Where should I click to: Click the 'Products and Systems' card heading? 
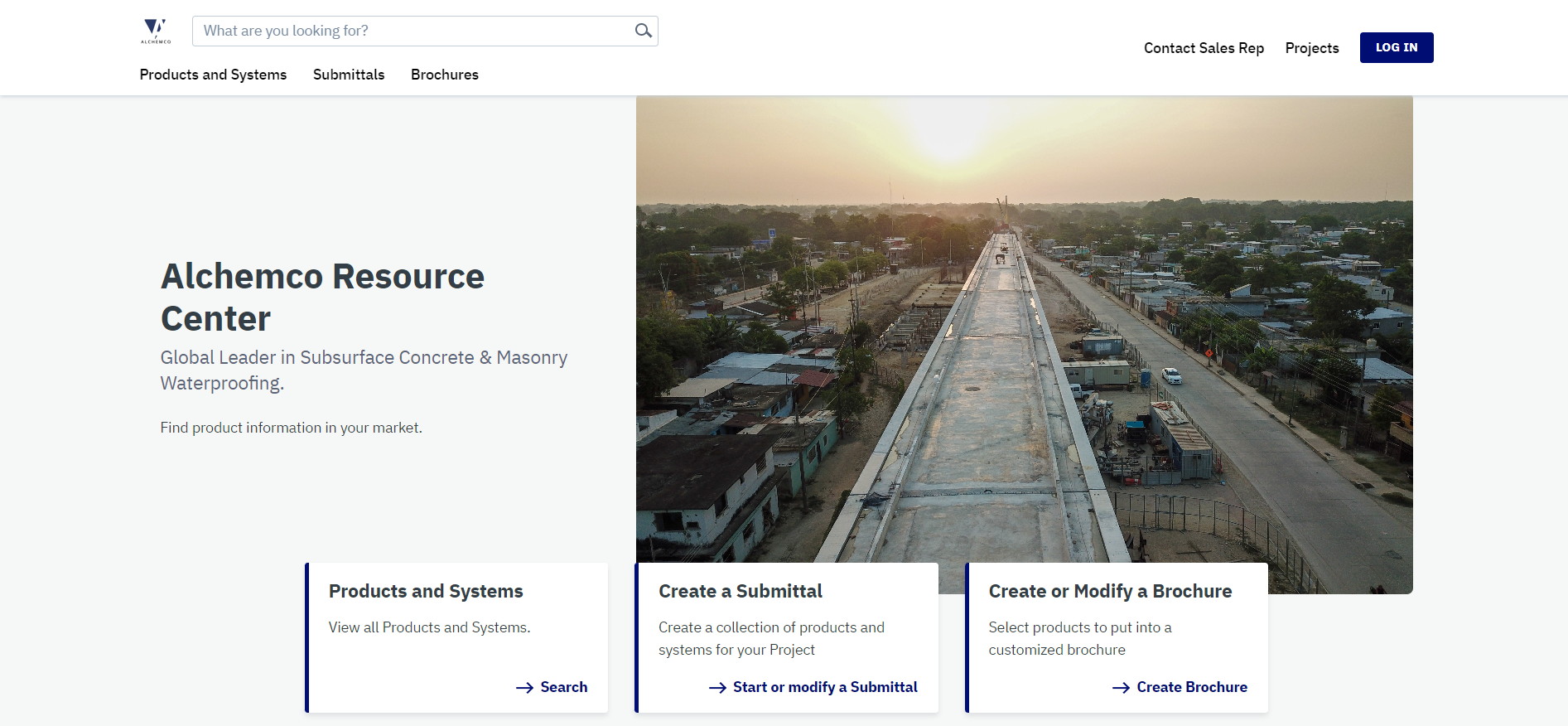[426, 591]
